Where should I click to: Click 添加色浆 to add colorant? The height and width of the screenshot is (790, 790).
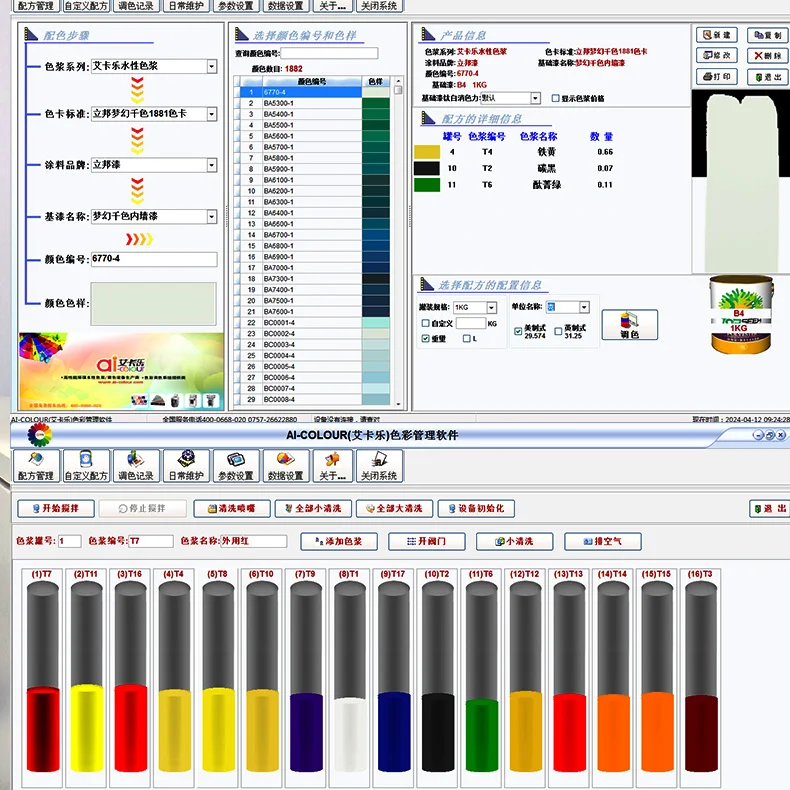tap(339, 541)
